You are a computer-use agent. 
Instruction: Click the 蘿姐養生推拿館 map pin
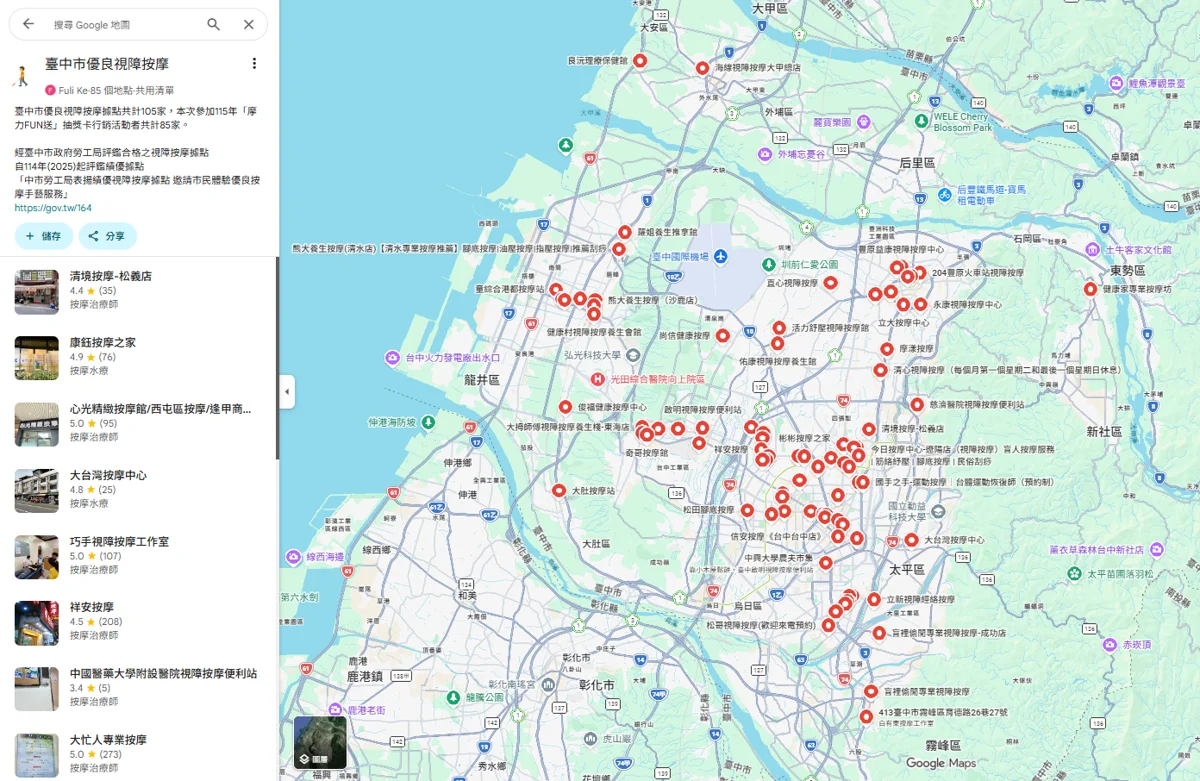(x=625, y=232)
